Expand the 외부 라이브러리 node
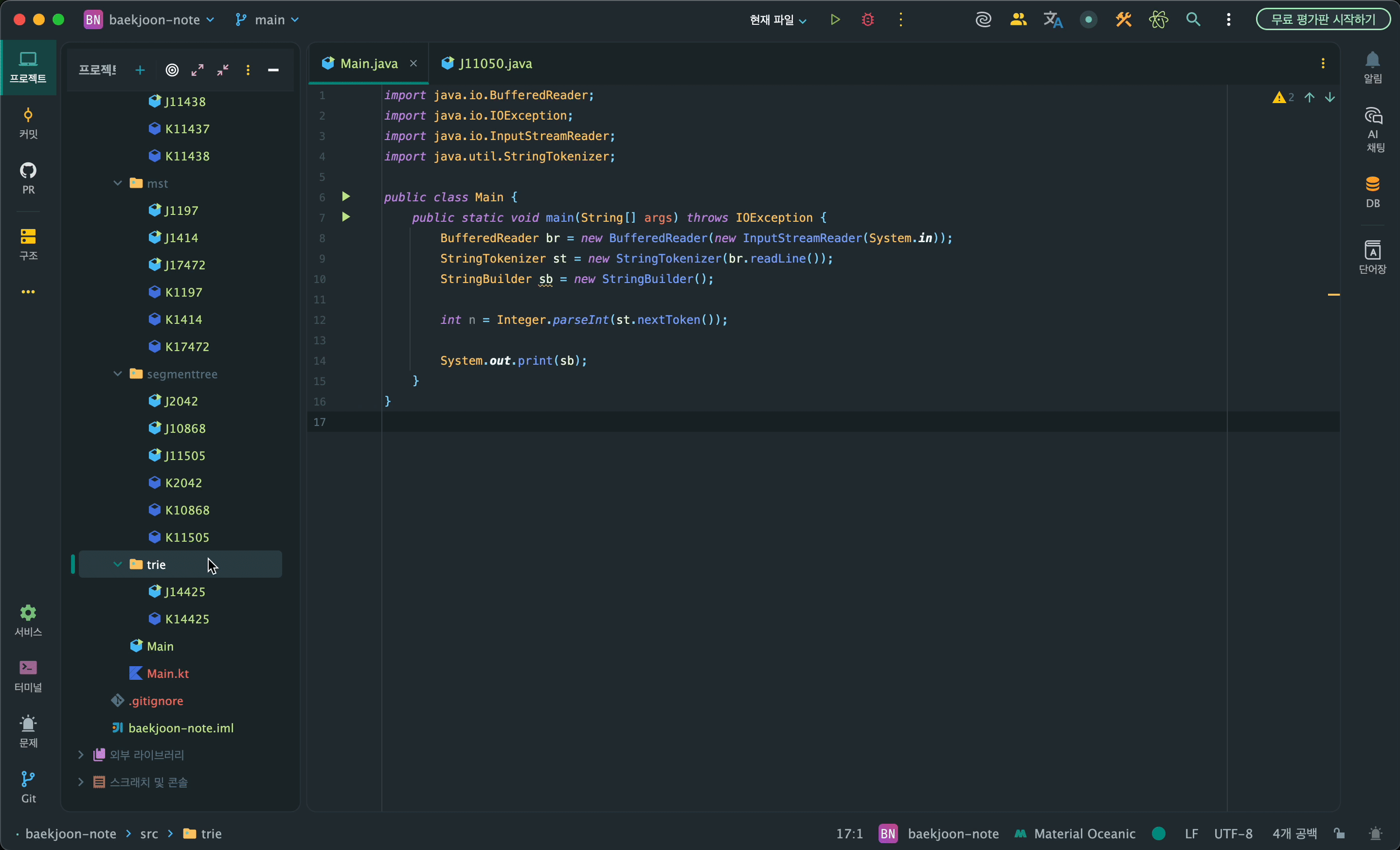 [81, 755]
